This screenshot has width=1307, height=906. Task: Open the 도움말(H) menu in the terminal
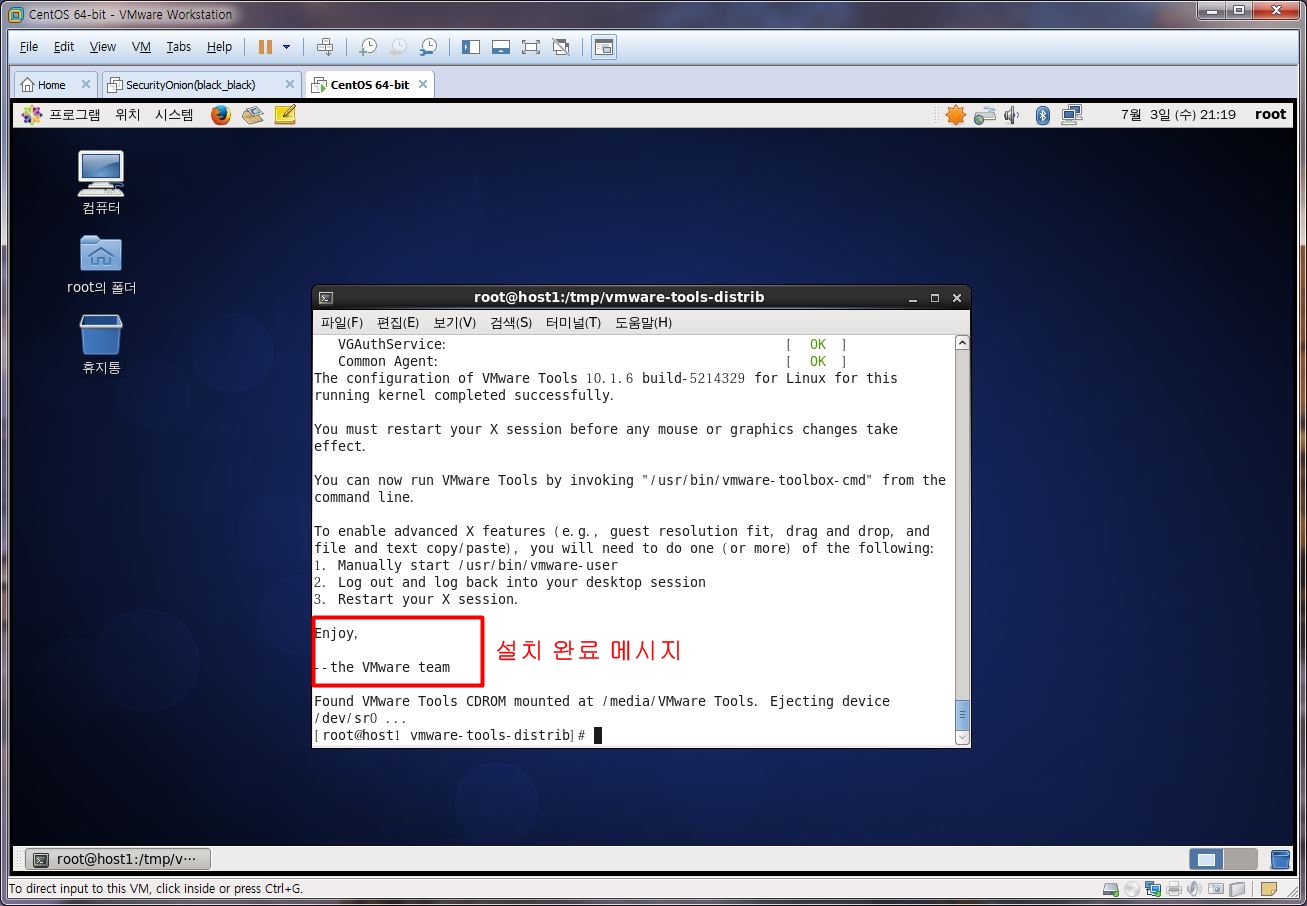643,323
